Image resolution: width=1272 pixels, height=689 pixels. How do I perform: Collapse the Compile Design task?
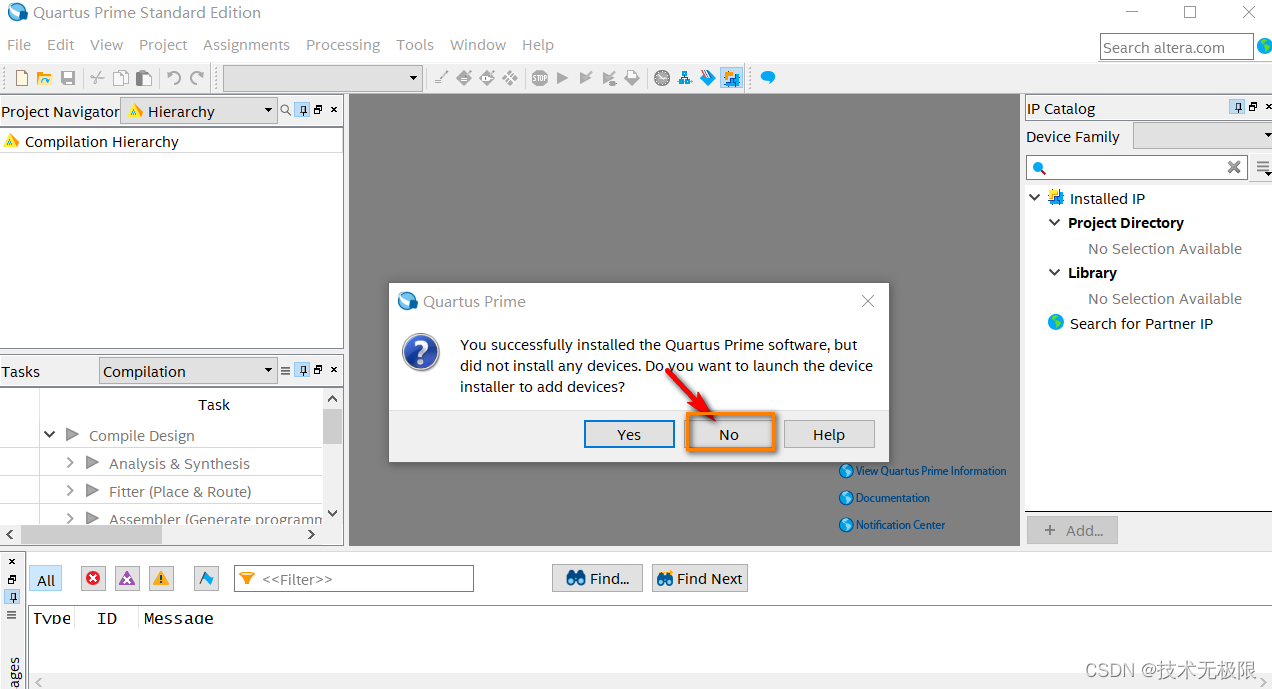(50, 435)
